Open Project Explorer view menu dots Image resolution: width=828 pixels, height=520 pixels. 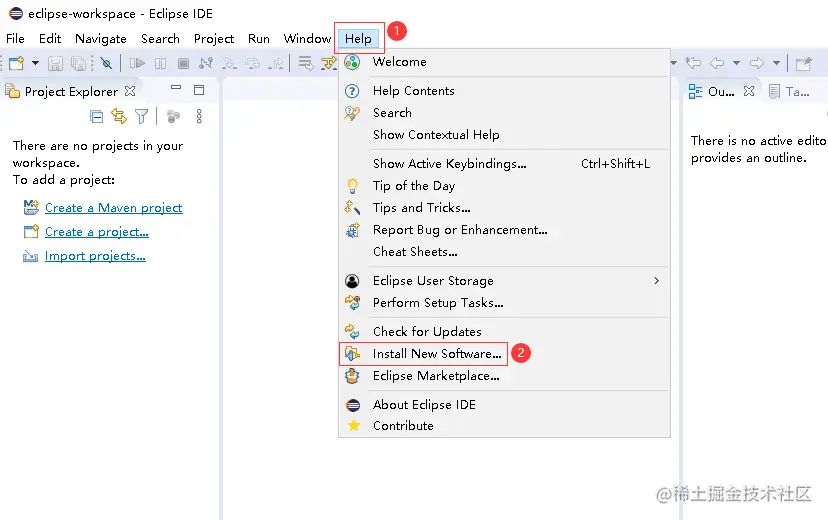point(199,116)
